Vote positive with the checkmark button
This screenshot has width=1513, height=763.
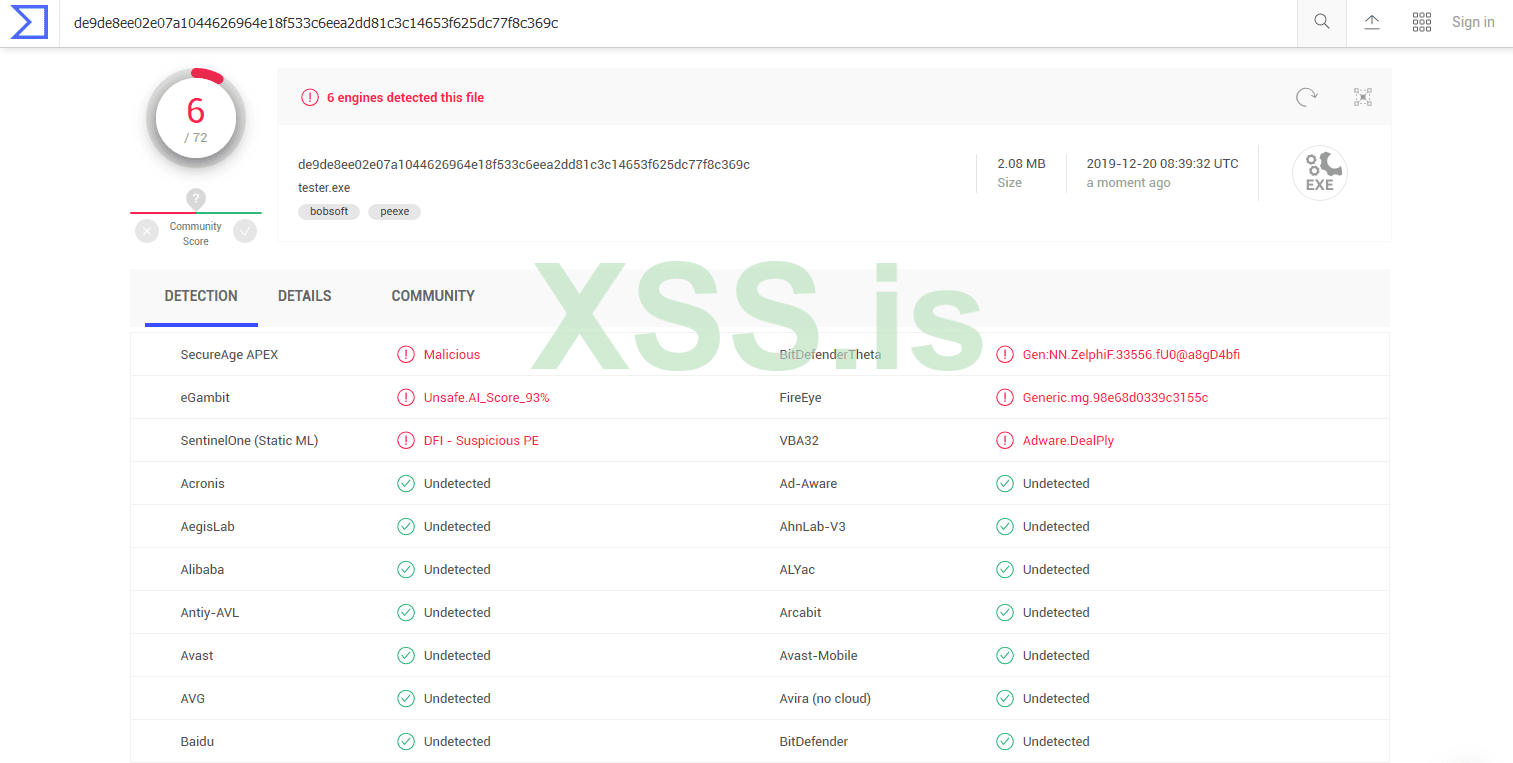click(x=245, y=232)
